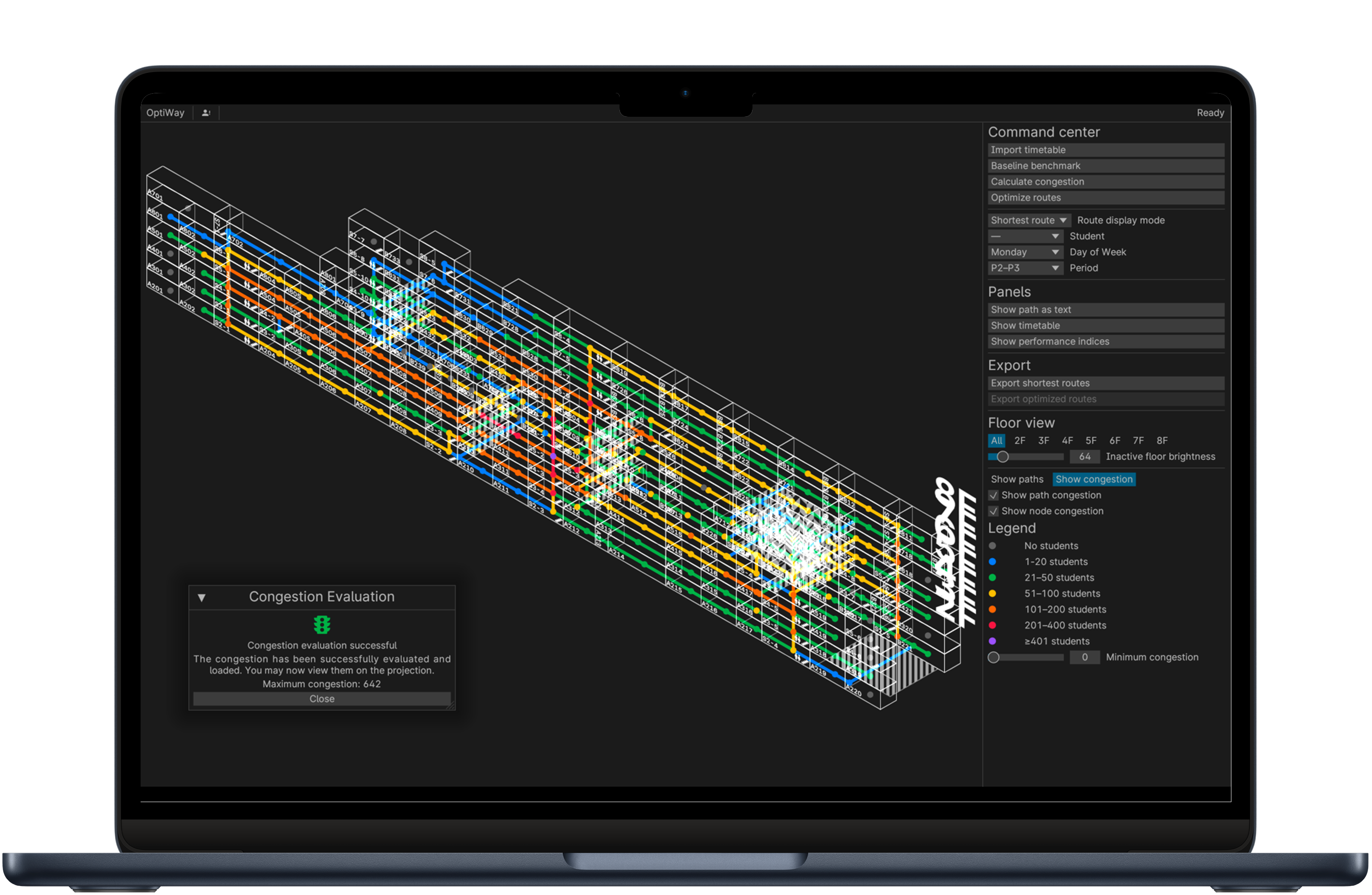Click the minimum congestion value 0
This screenshot has height=895, width=1372.
(1084, 658)
